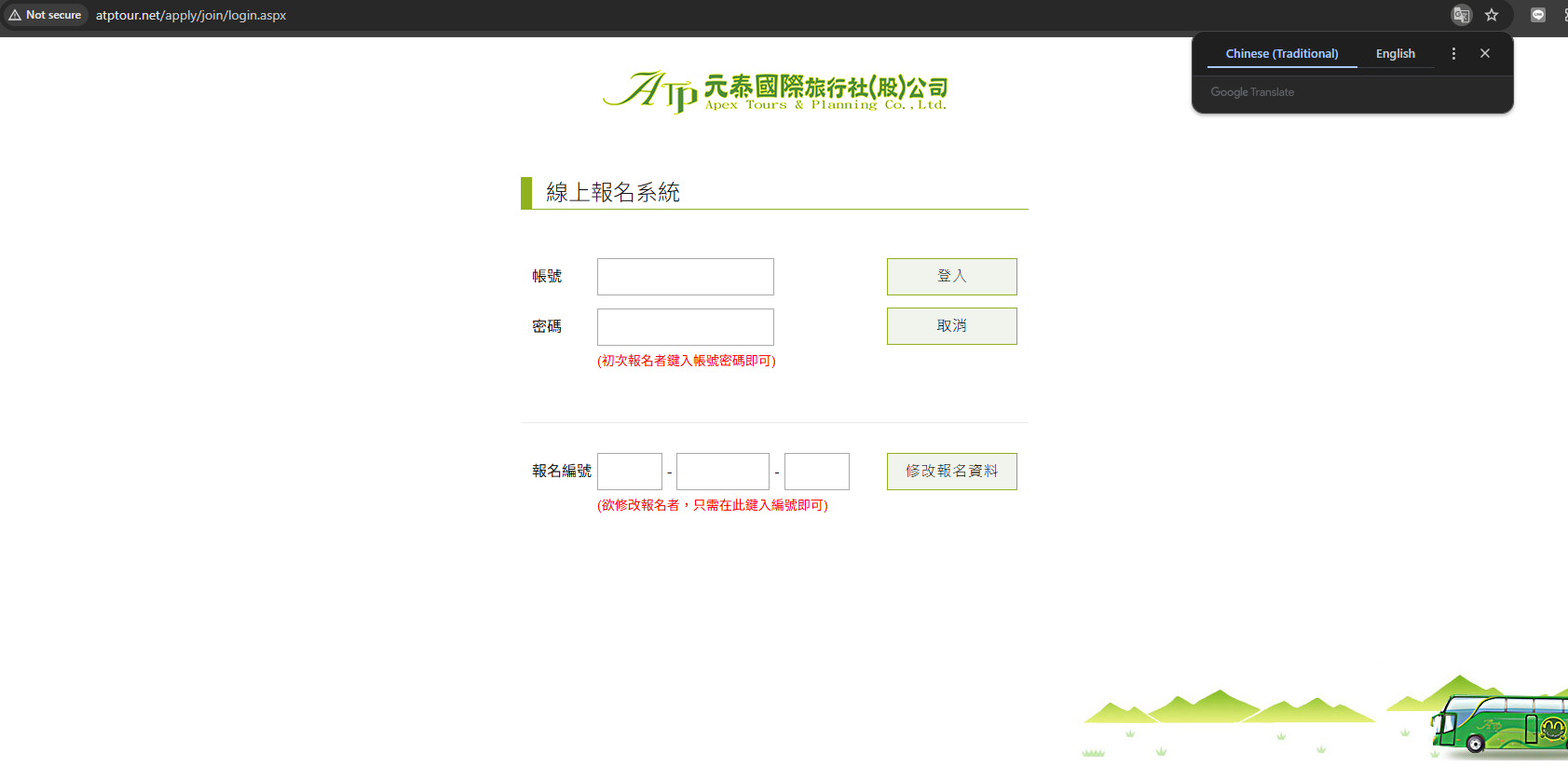Click the Google Translate icon in address bar
The width and height of the screenshot is (1568, 767).
[1461, 15]
